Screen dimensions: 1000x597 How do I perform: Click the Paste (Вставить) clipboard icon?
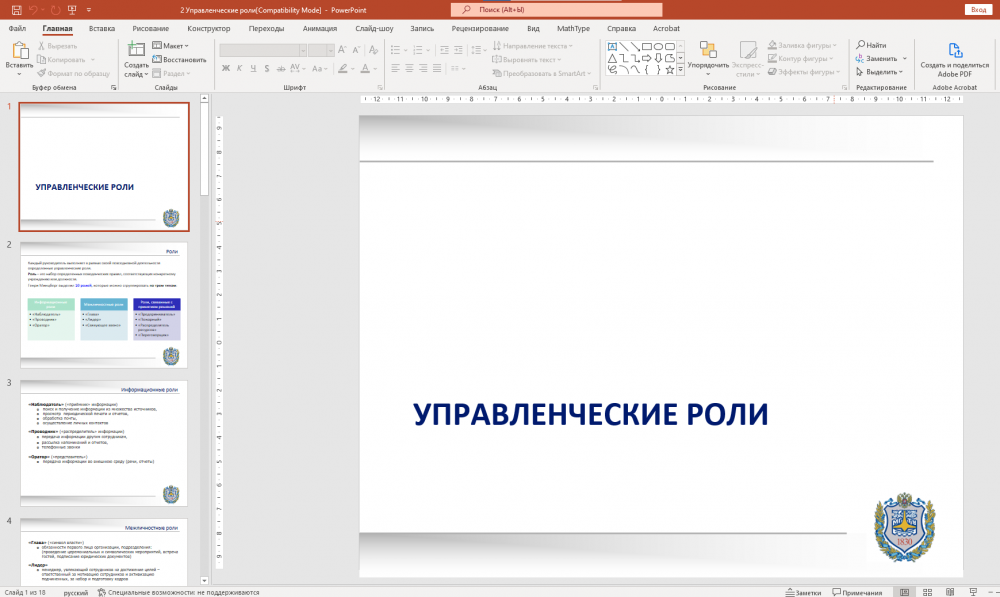pos(19,52)
